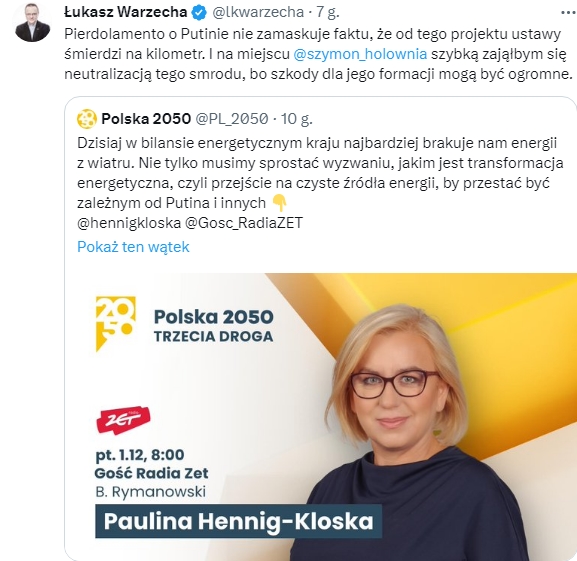Open the Łukasz Warzecha display name
The image size is (577, 561).
click(x=125, y=12)
